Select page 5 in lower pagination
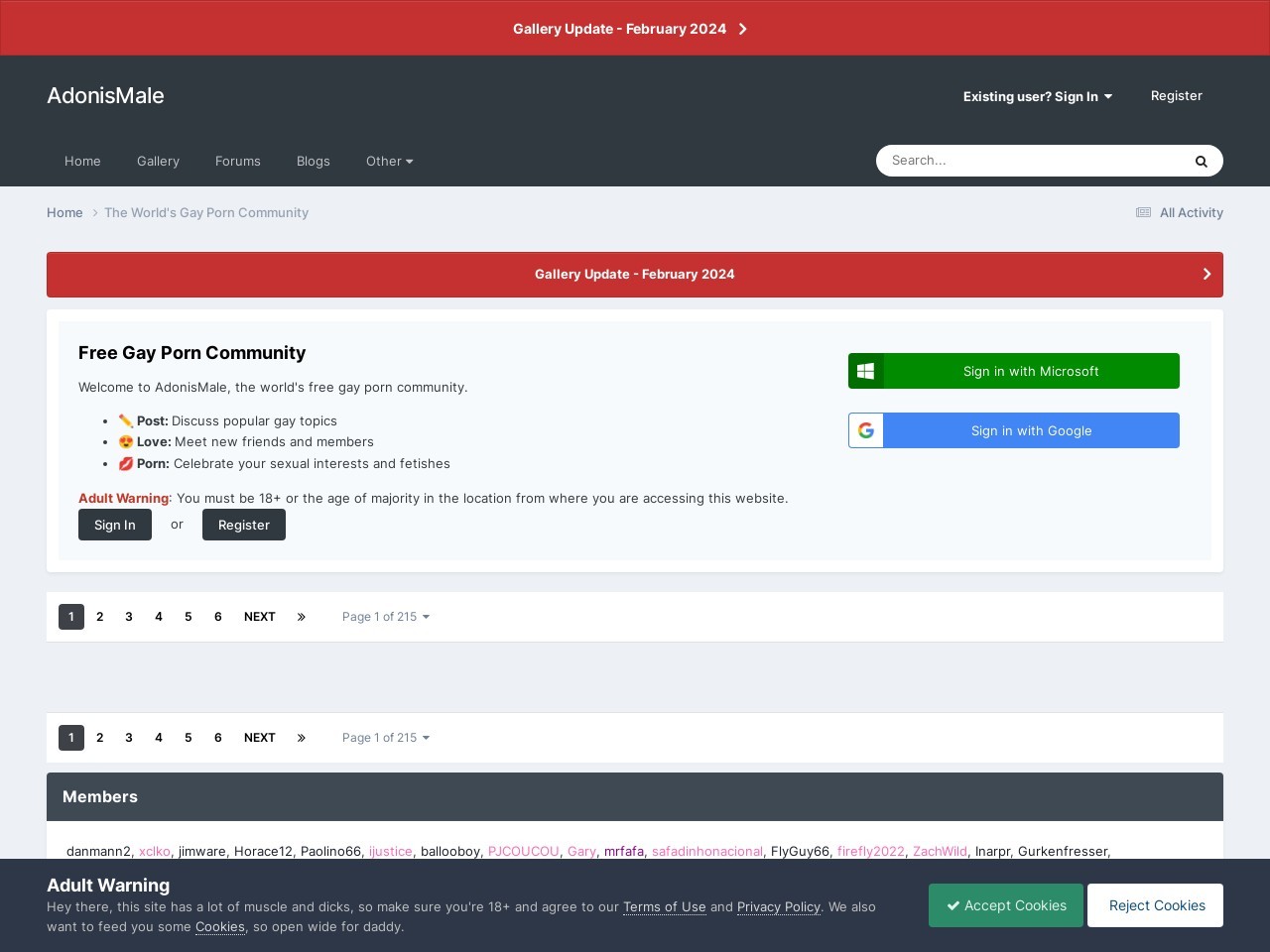Image resolution: width=1270 pixels, height=952 pixels. click(189, 738)
